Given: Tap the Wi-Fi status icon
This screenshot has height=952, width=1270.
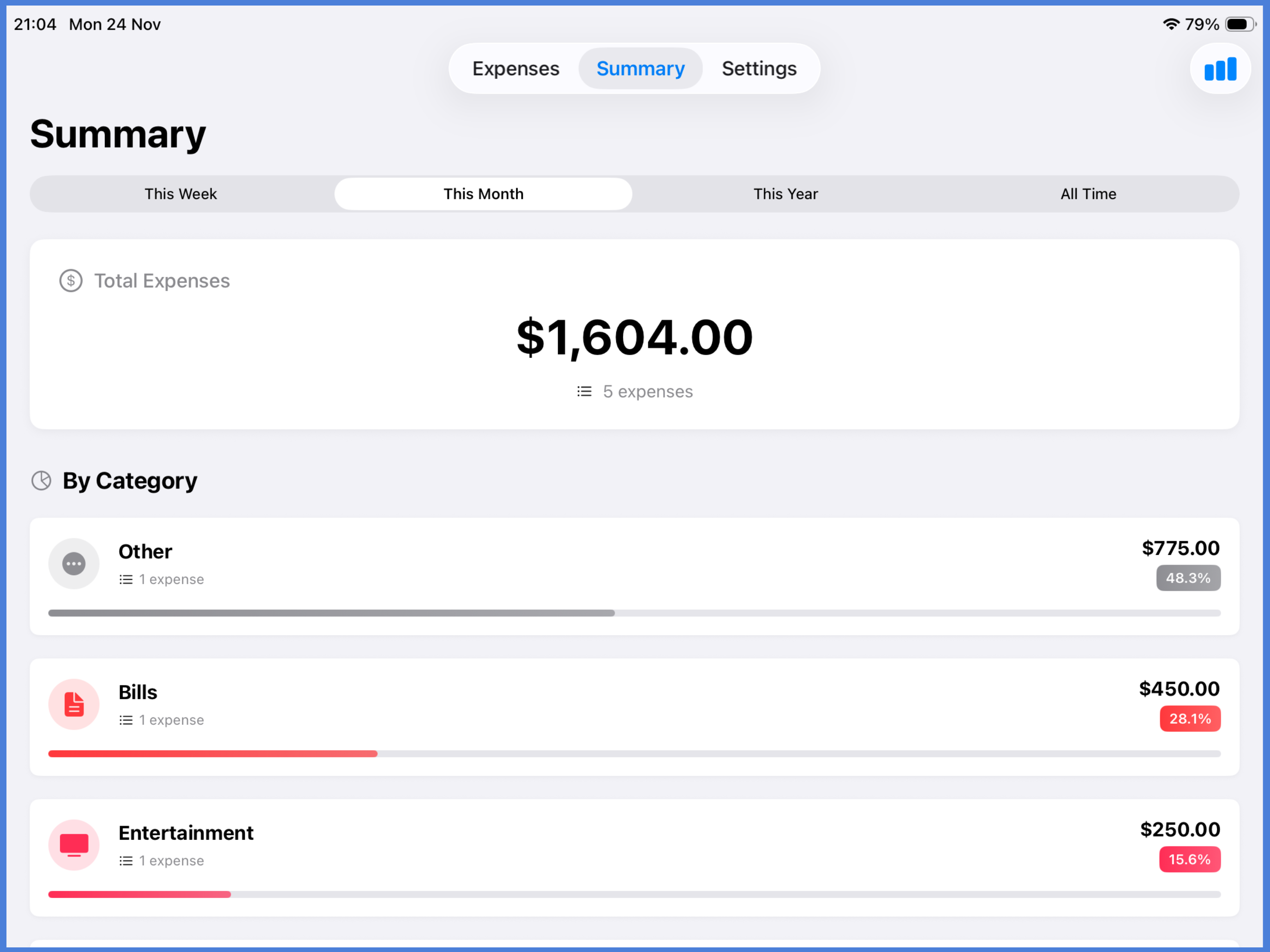Looking at the screenshot, I should point(1171,24).
